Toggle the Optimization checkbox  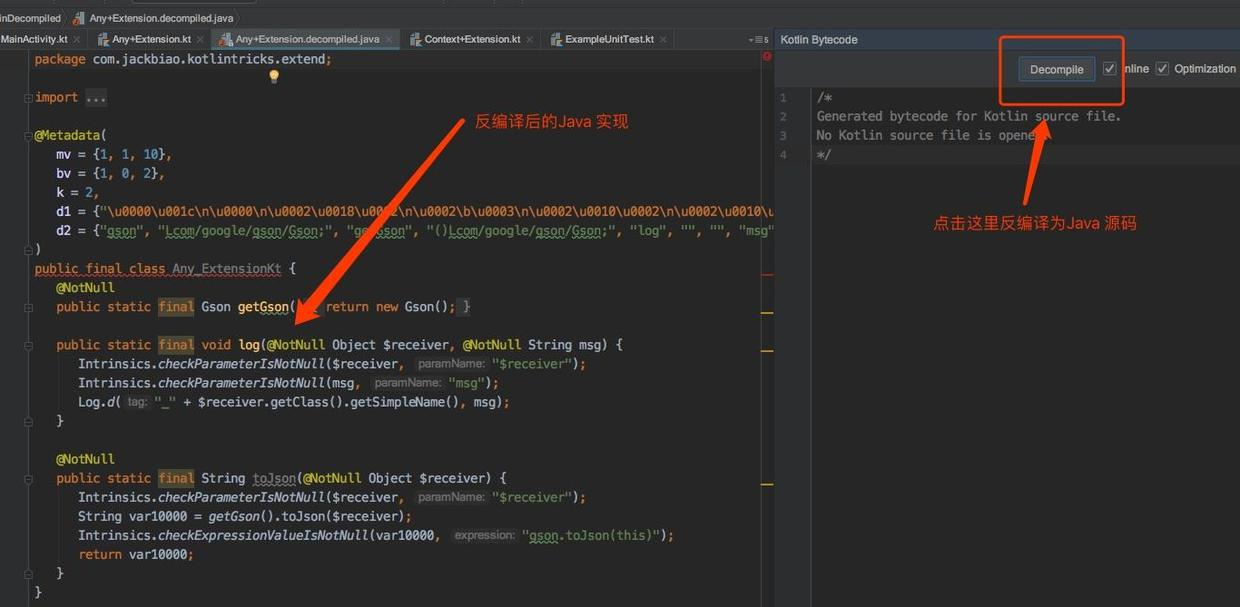tap(1162, 69)
